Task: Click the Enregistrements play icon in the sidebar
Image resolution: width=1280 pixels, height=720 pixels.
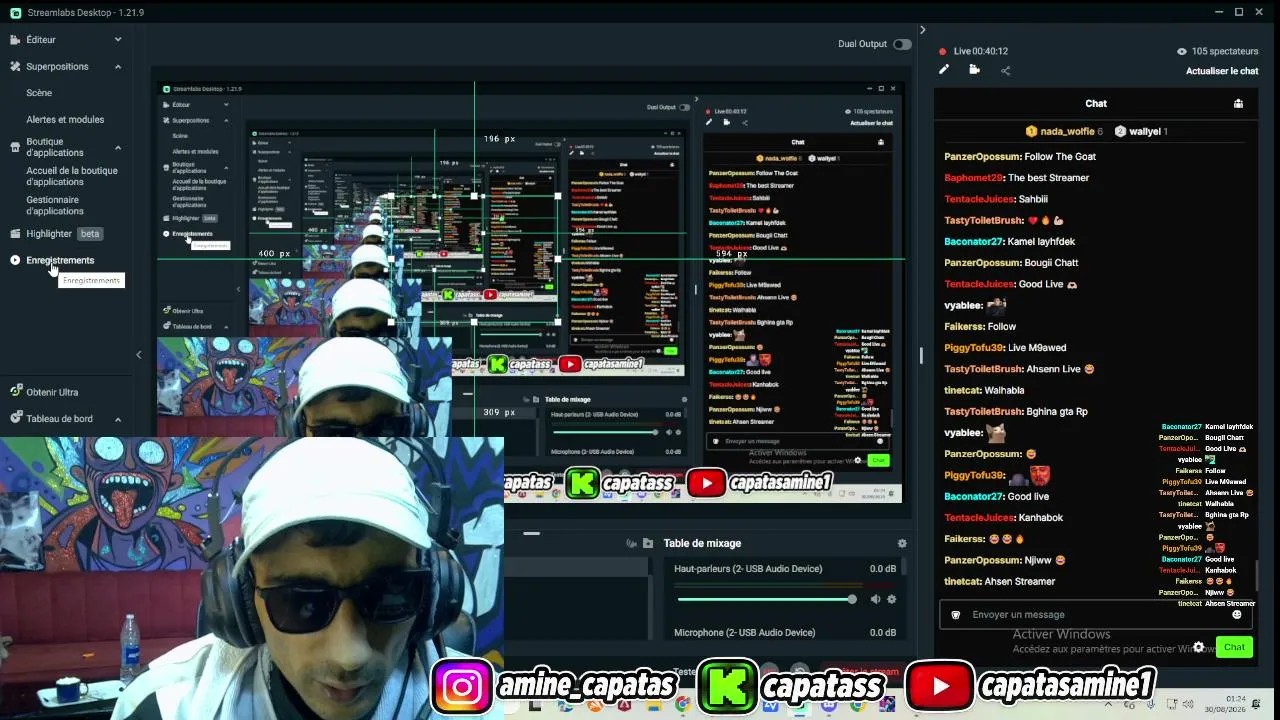Action: point(15,260)
